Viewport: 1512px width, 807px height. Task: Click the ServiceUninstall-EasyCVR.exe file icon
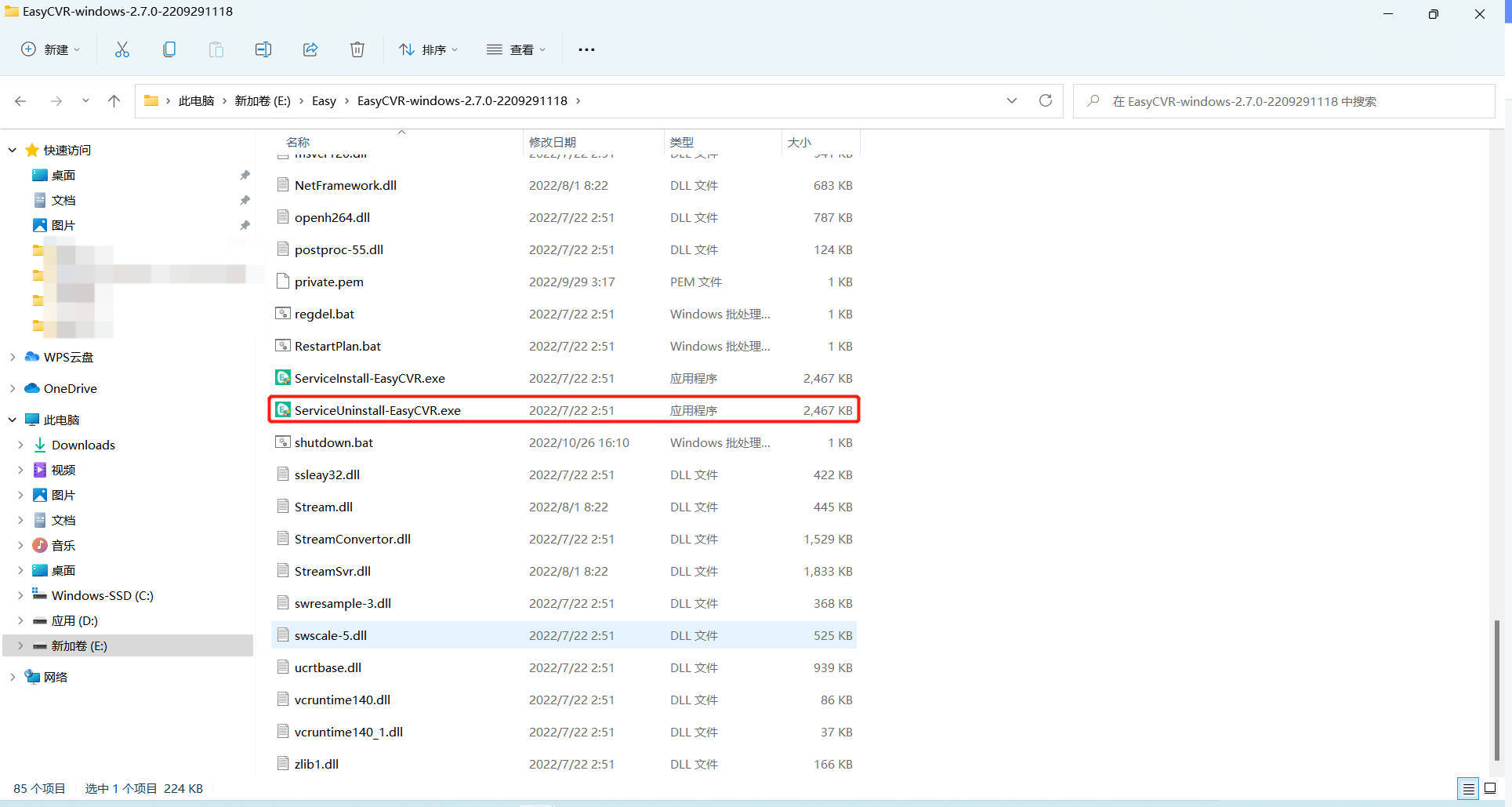click(x=283, y=410)
